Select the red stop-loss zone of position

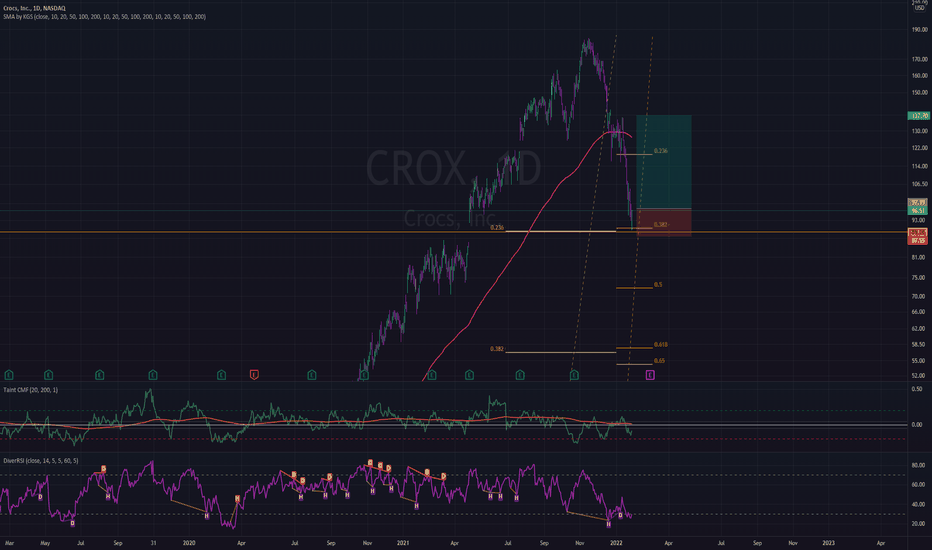[x=664, y=223]
